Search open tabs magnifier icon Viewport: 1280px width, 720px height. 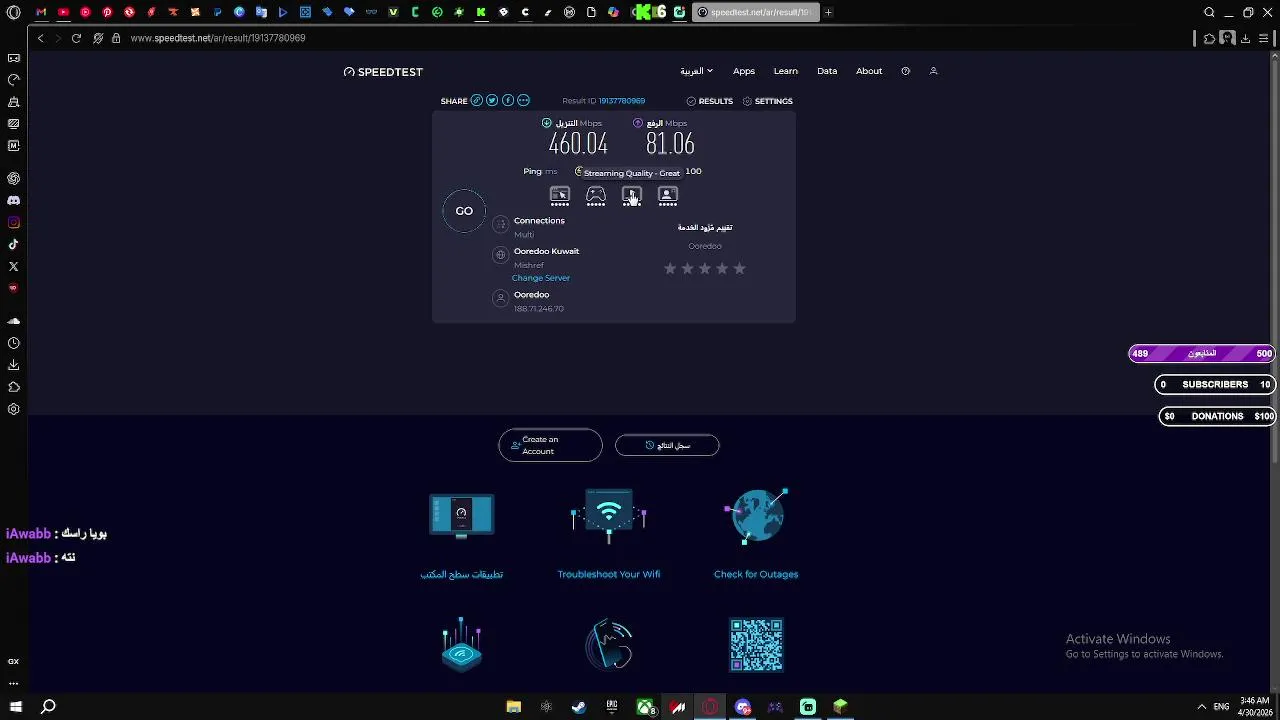point(1209,12)
